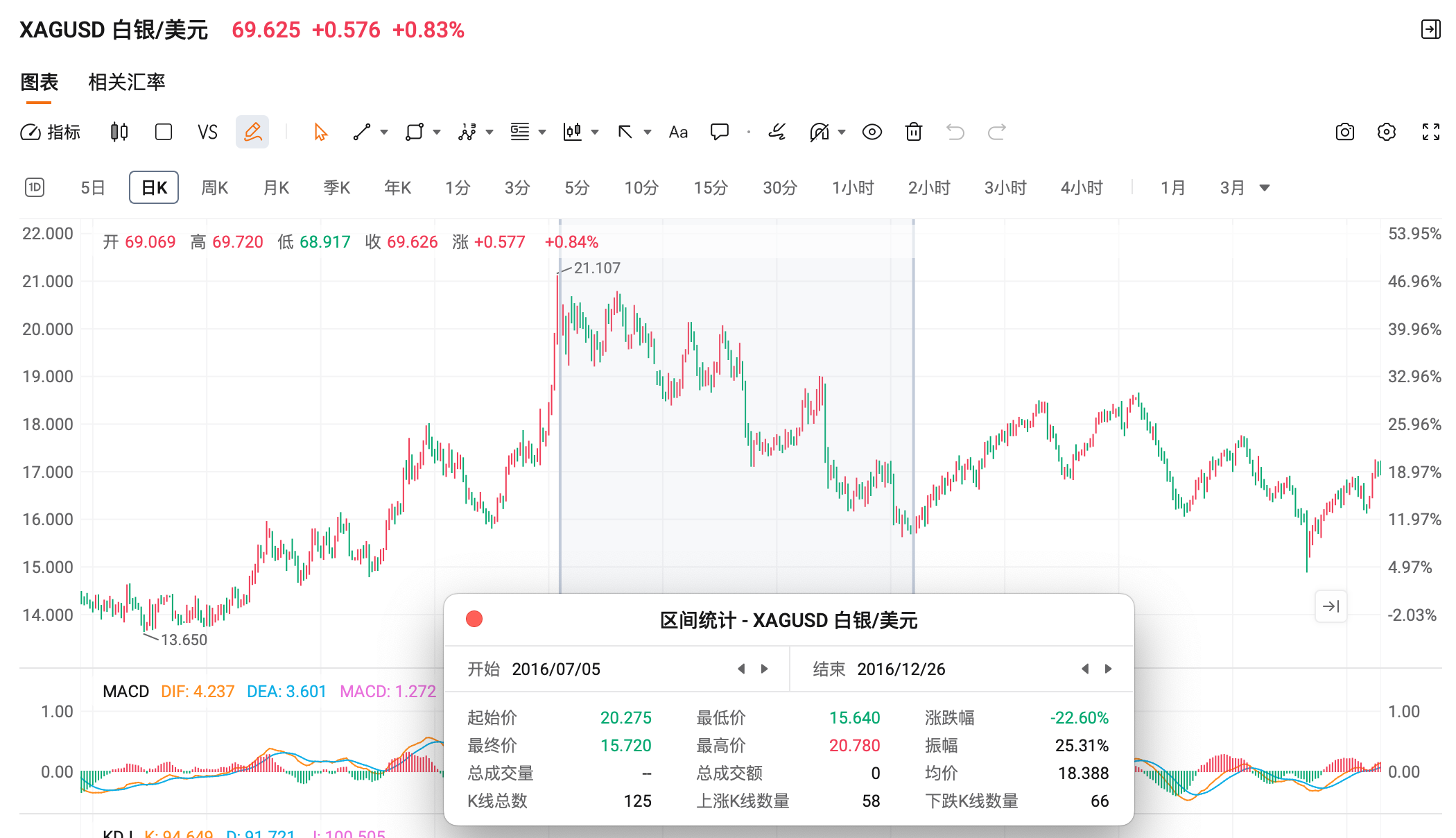The height and width of the screenshot is (838, 1456).
Task: Toggle the 1D period icon
Action: (35, 187)
